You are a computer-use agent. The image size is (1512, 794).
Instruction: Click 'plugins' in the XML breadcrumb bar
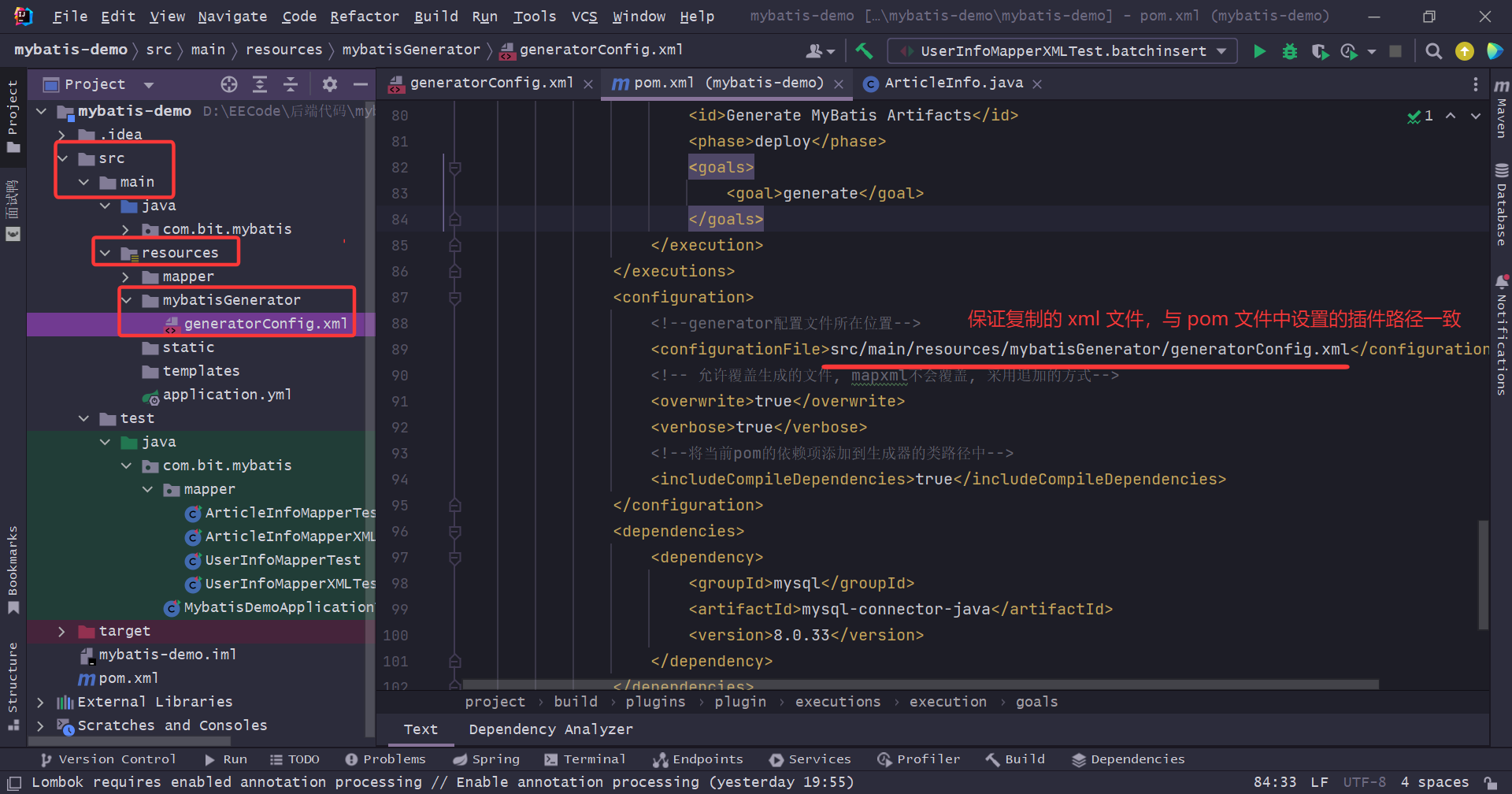click(655, 702)
